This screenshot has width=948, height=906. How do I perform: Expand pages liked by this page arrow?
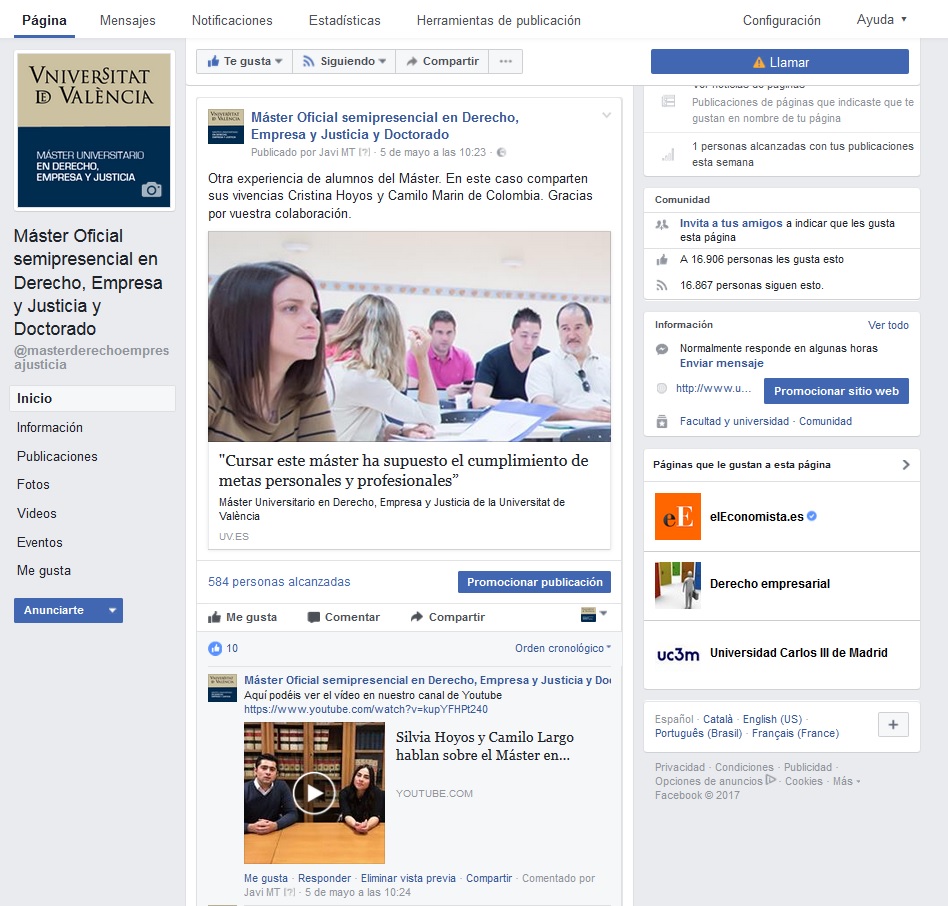(906, 465)
